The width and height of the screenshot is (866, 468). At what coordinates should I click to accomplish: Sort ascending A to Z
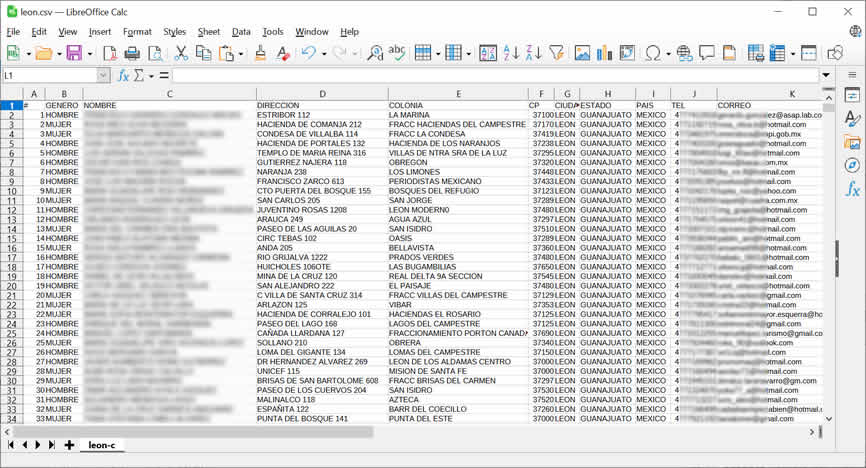coord(511,53)
